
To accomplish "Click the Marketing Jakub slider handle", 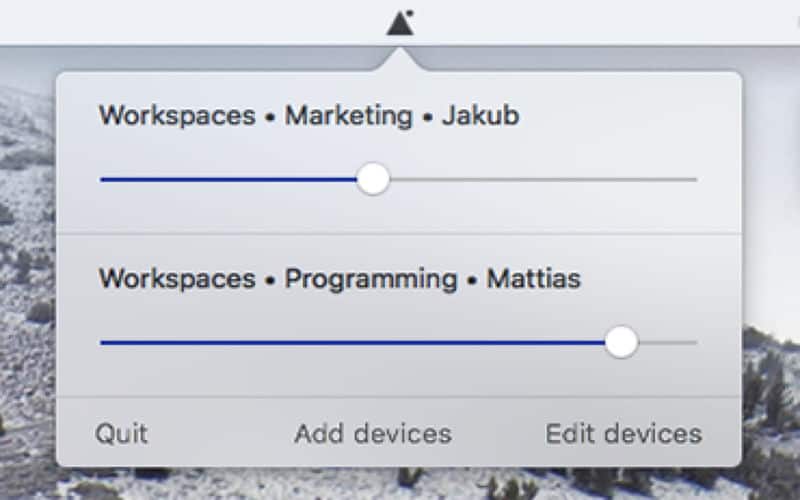I will tap(373, 180).
